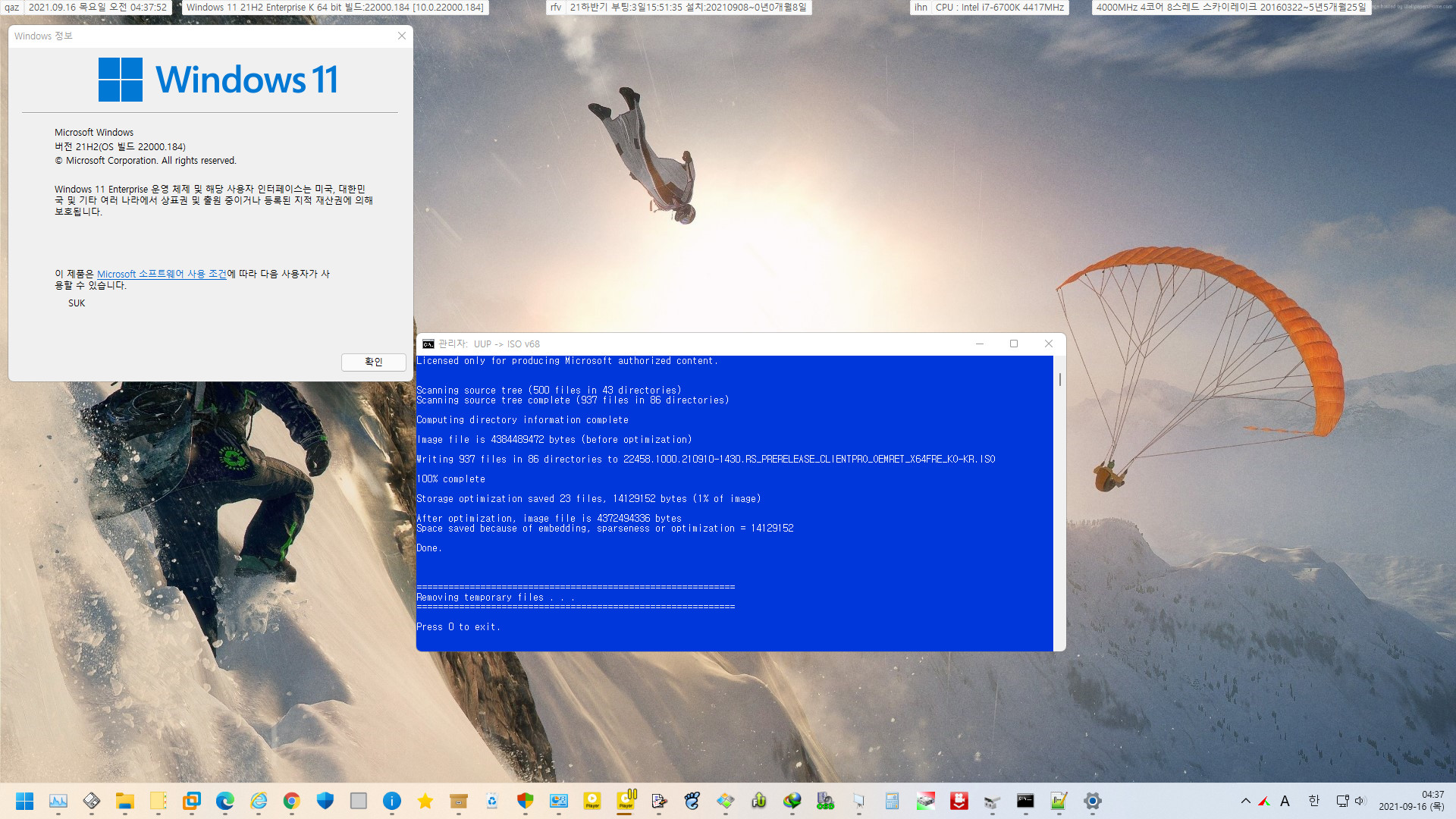1456x819 pixels.
Task: Click the date-time desktop widget at top left
Action: [98, 8]
